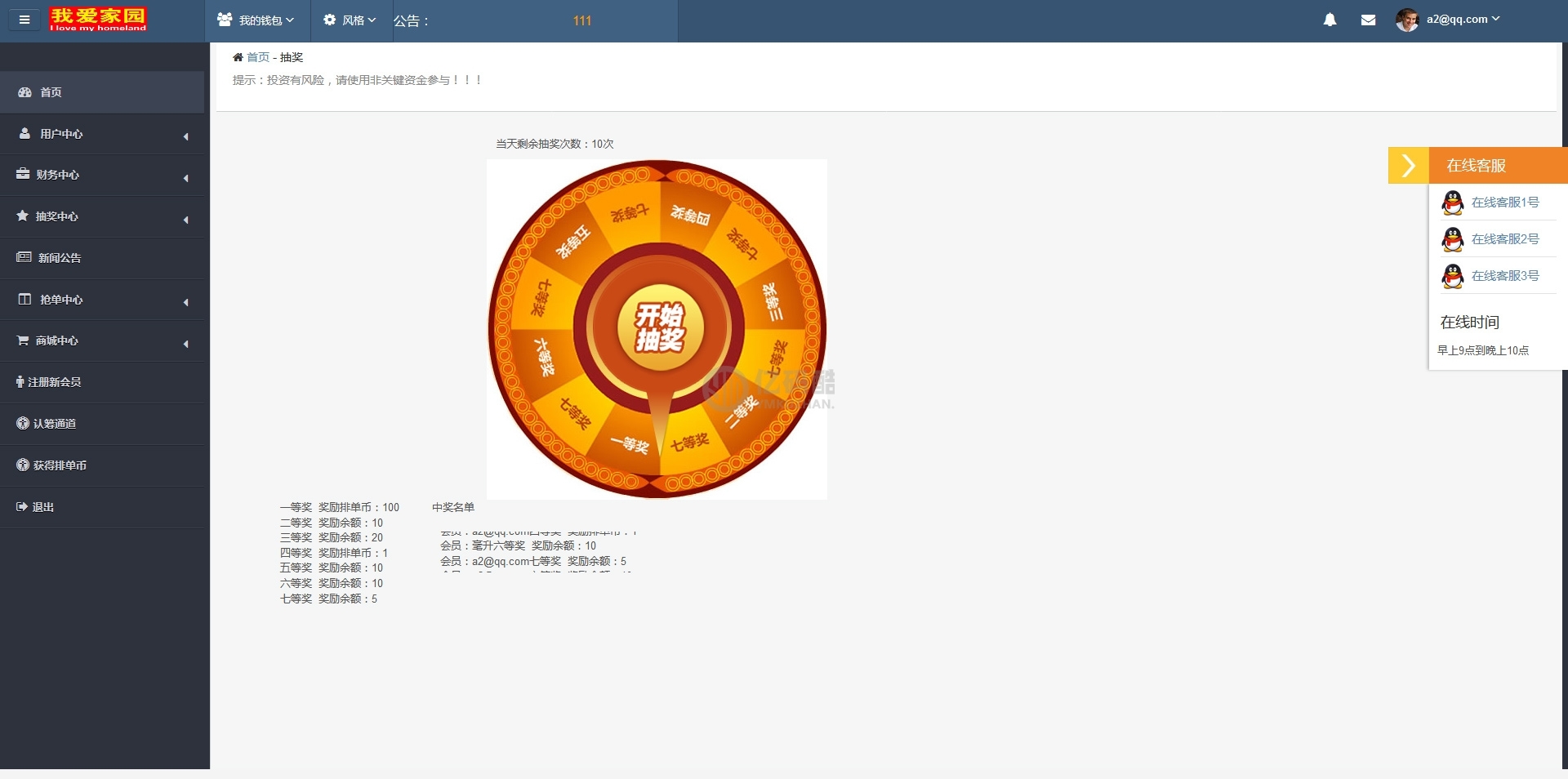This screenshot has height=779, width=1568.
Task: Click the 在线客服2号 text link
Action: (1504, 239)
